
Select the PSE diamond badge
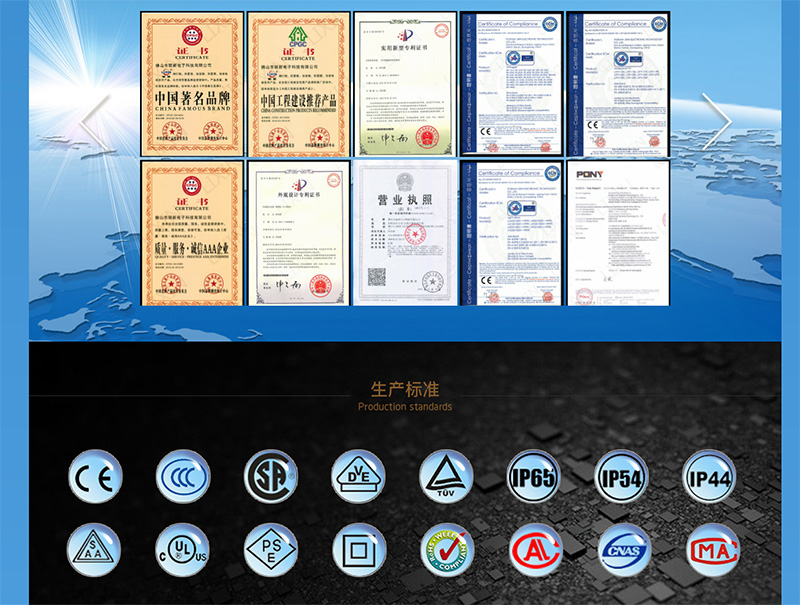pyautogui.click(x=271, y=550)
